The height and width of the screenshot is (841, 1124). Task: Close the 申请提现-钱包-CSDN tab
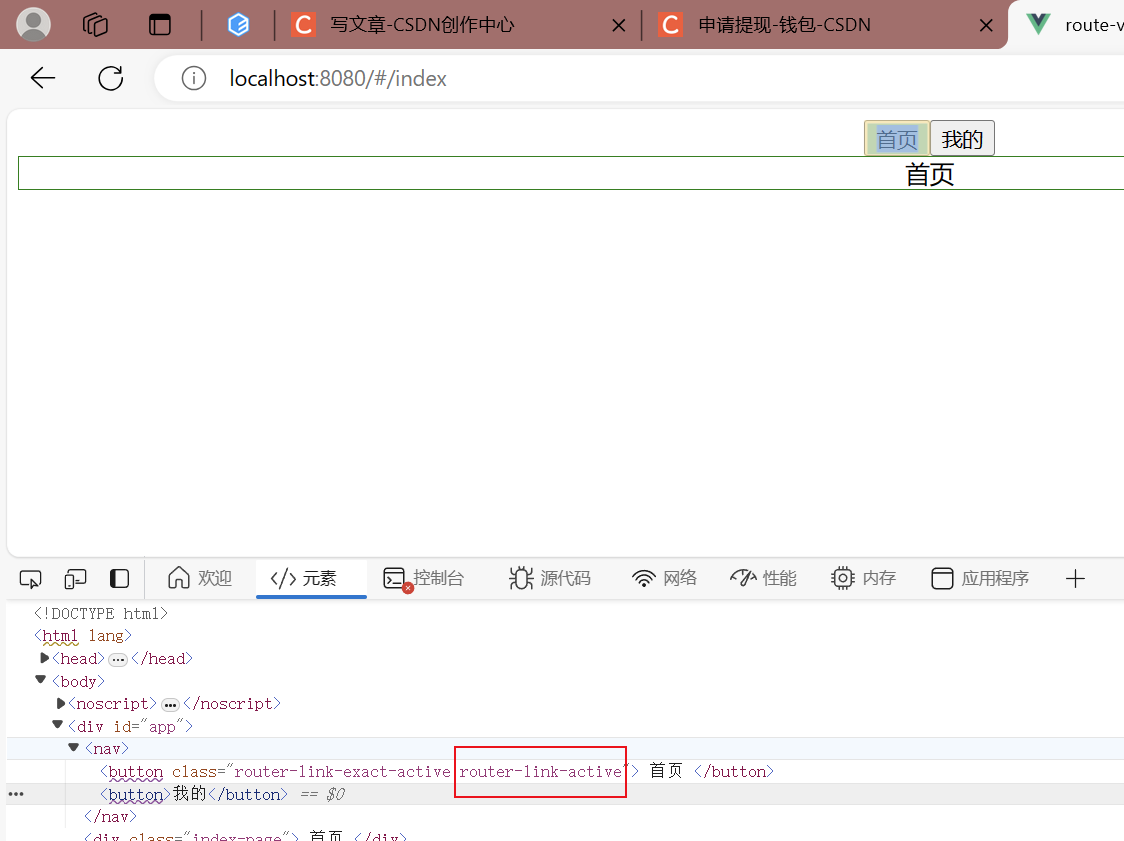(x=986, y=26)
